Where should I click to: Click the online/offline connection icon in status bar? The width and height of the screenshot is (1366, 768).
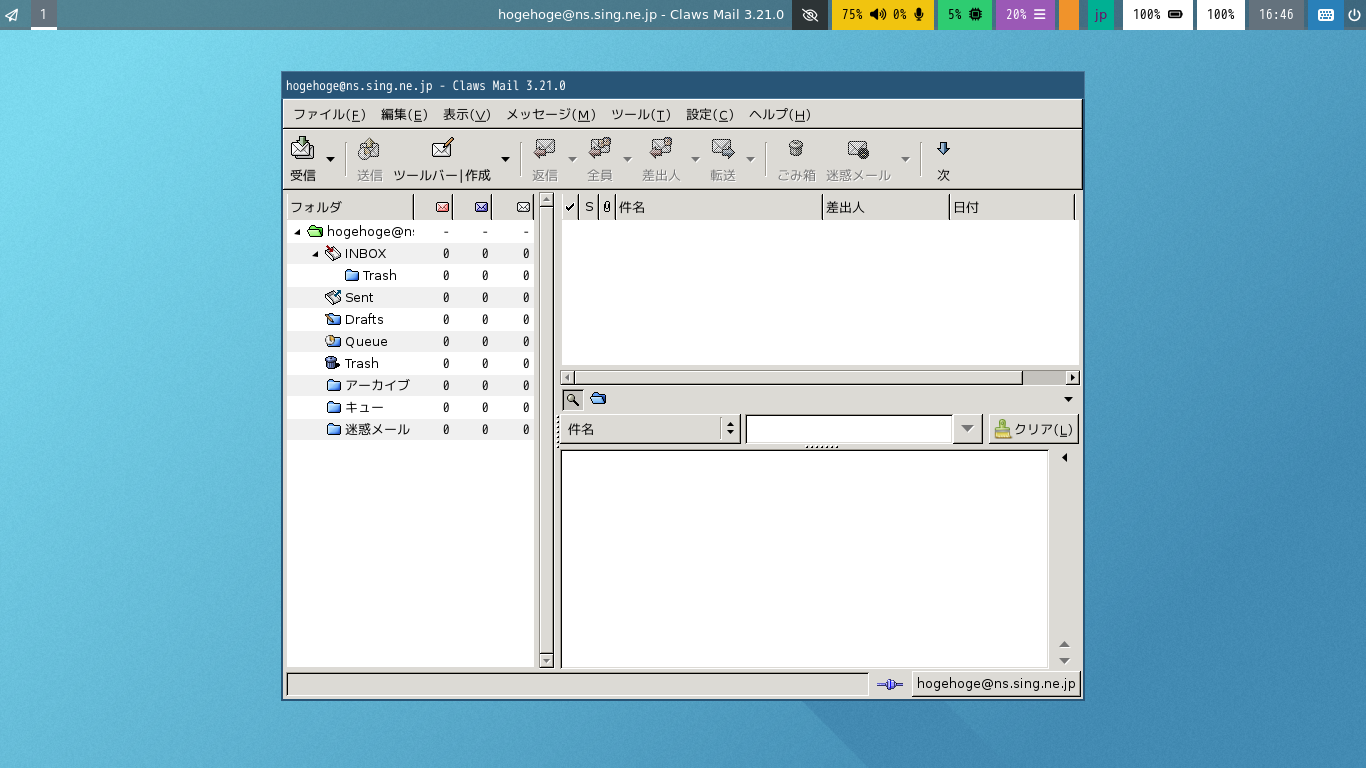pos(889,684)
